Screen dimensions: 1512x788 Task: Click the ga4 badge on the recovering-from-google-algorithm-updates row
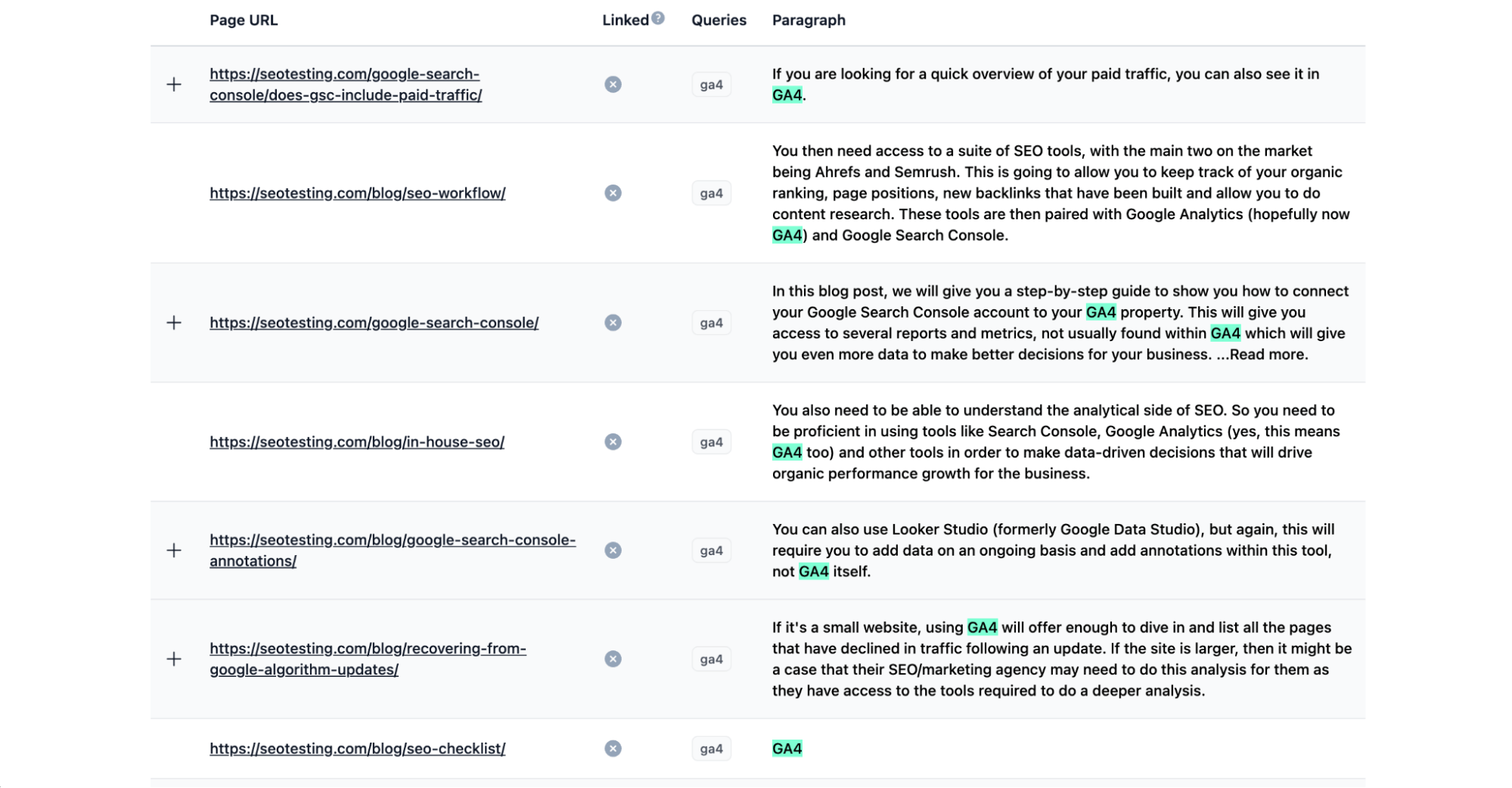pyautogui.click(x=710, y=658)
